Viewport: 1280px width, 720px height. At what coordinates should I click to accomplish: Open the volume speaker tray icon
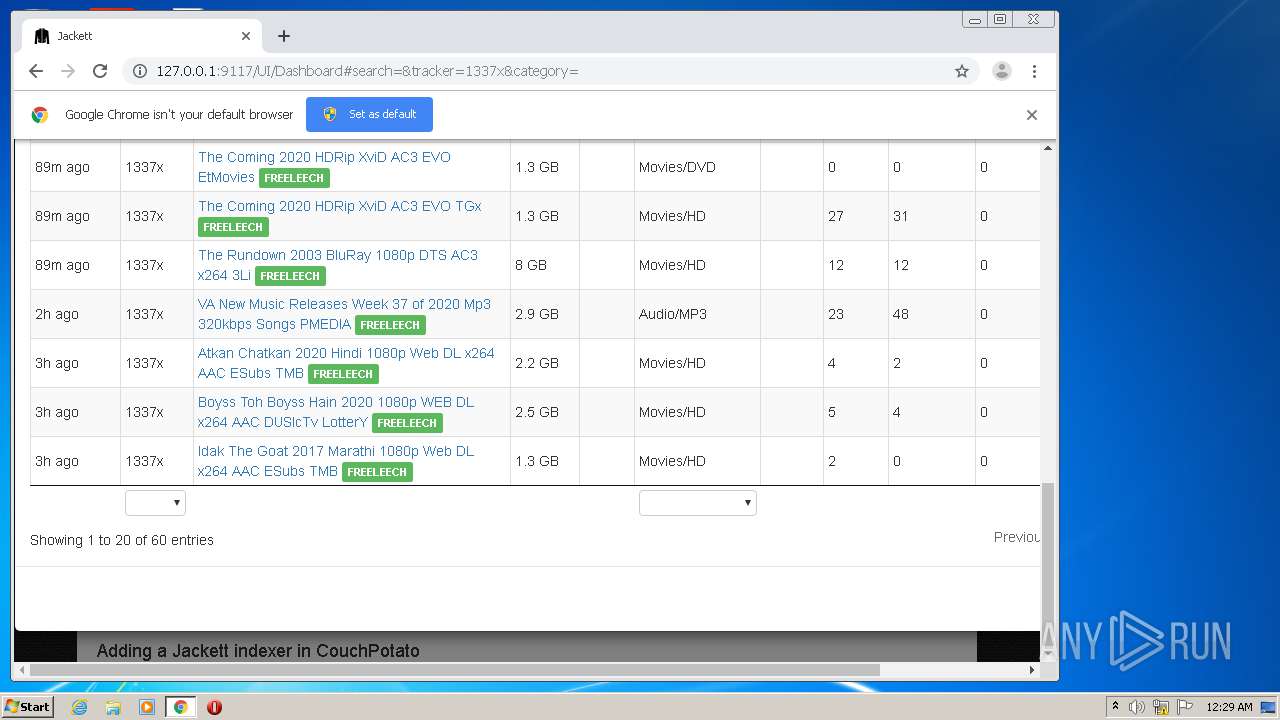[1137, 707]
